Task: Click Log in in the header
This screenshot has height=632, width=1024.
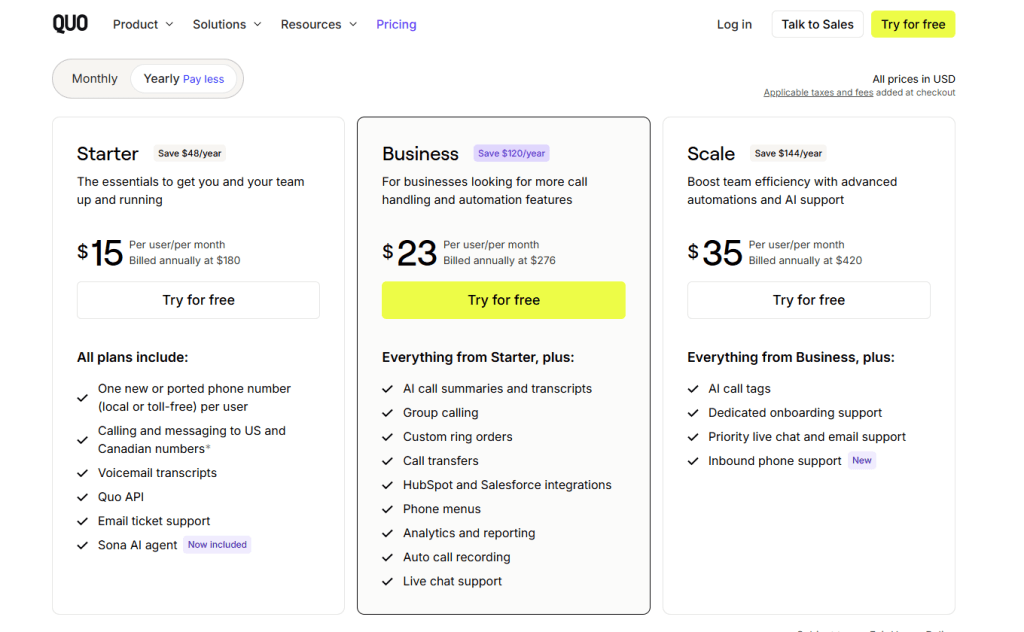Action: (x=734, y=24)
